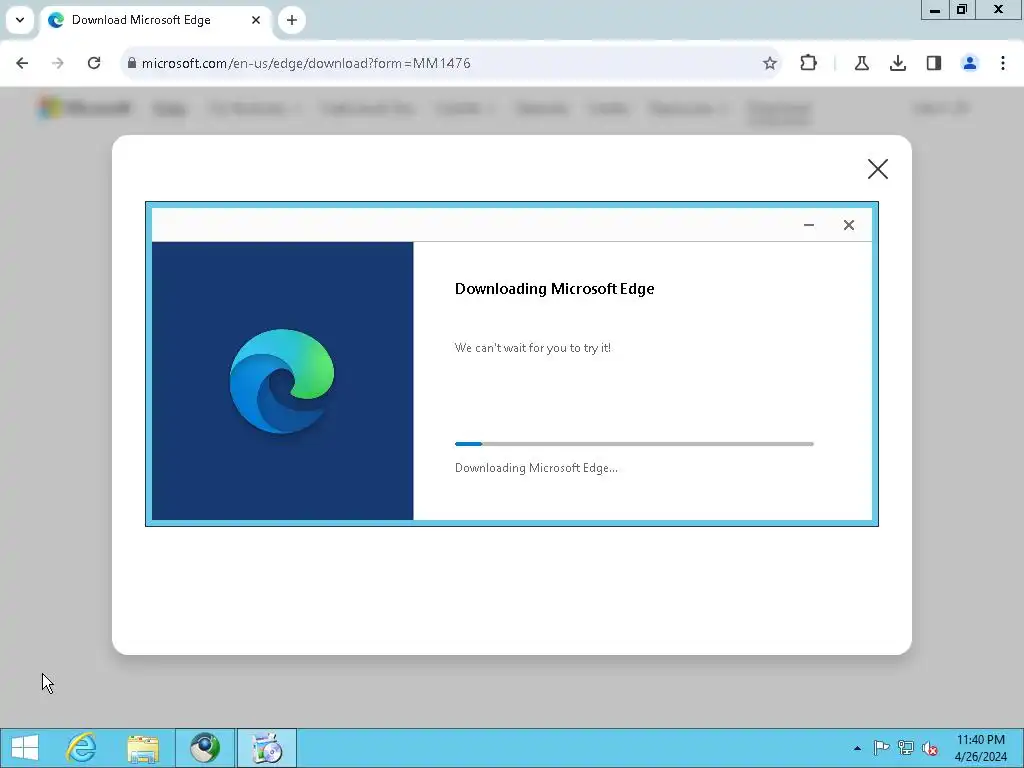Toggle the browser side panel
1024x768 pixels.
pyautogui.click(x=934, y=63)
